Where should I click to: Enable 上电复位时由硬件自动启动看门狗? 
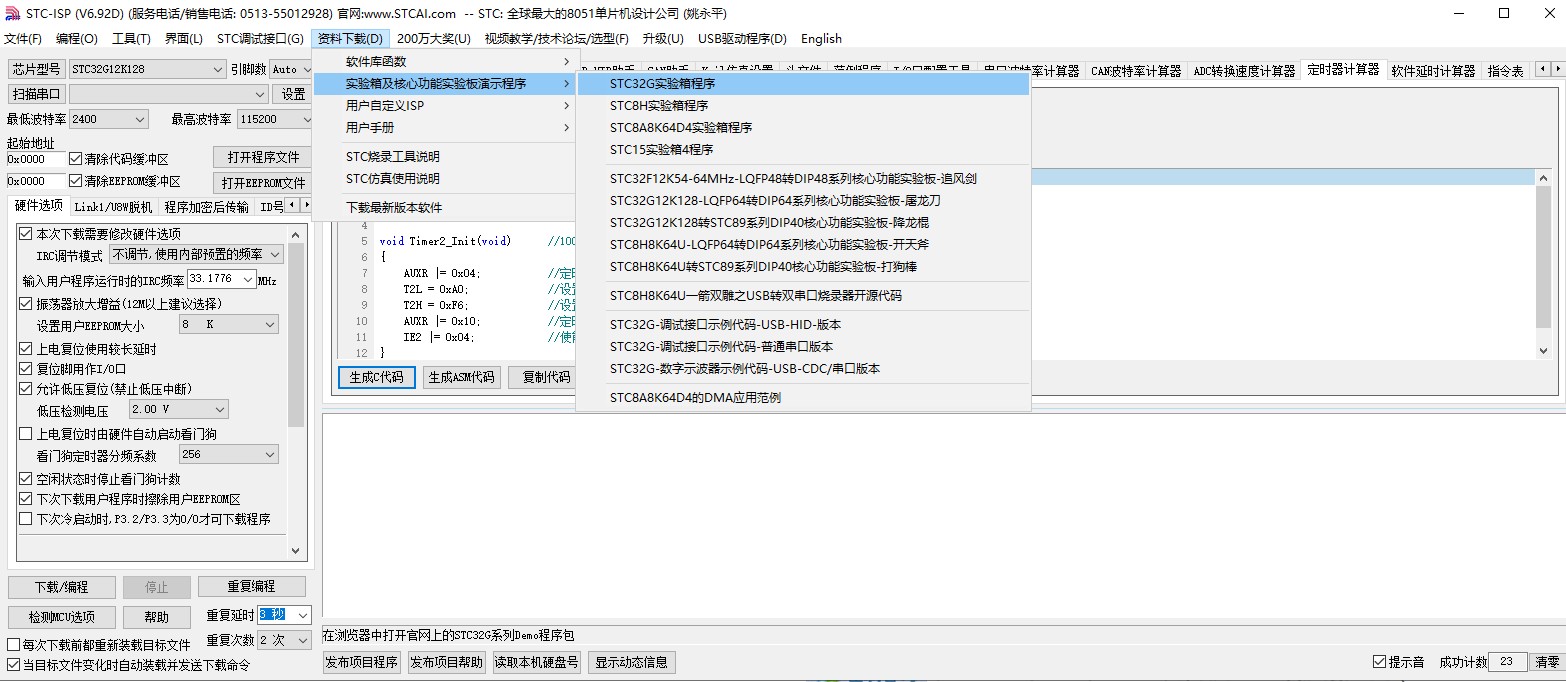pos(26,434)
